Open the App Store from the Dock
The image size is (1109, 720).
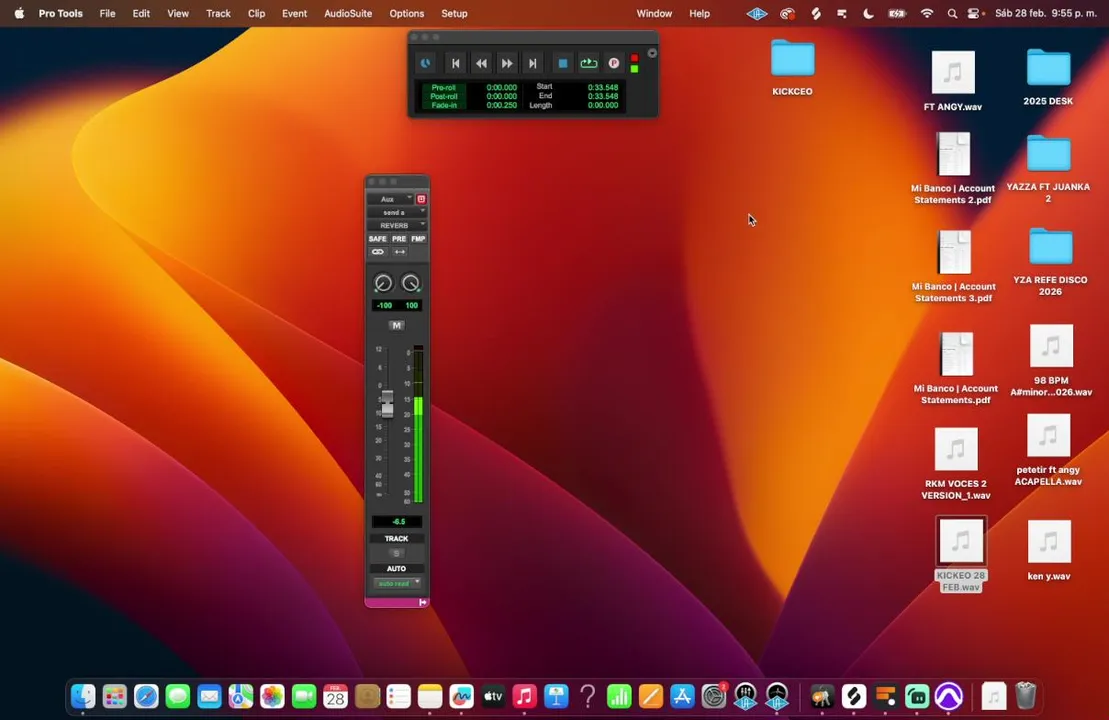[x=682, y=697]
